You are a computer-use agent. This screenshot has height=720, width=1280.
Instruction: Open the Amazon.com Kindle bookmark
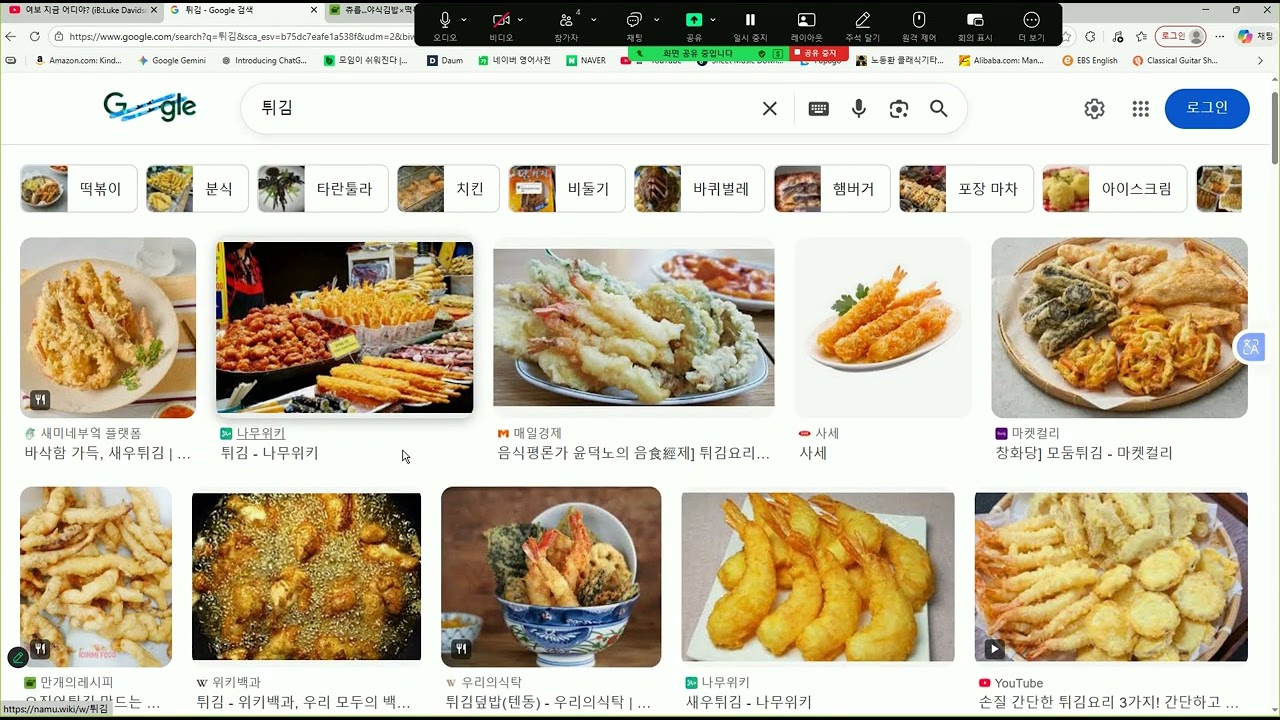click(x=78, y=60)
